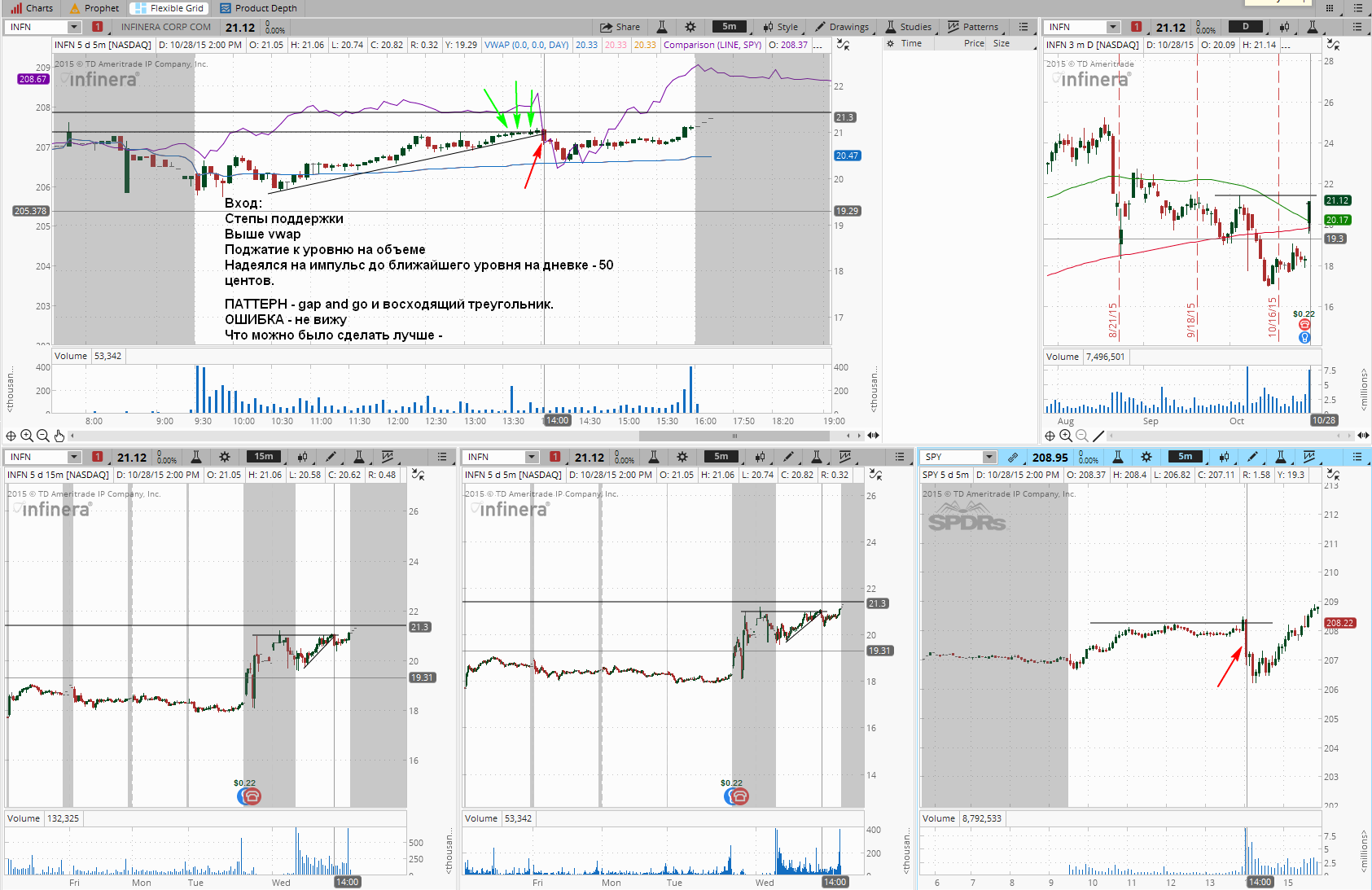
Task: Open red link selector in bottom-middle chart
Action: pos(555,457)
